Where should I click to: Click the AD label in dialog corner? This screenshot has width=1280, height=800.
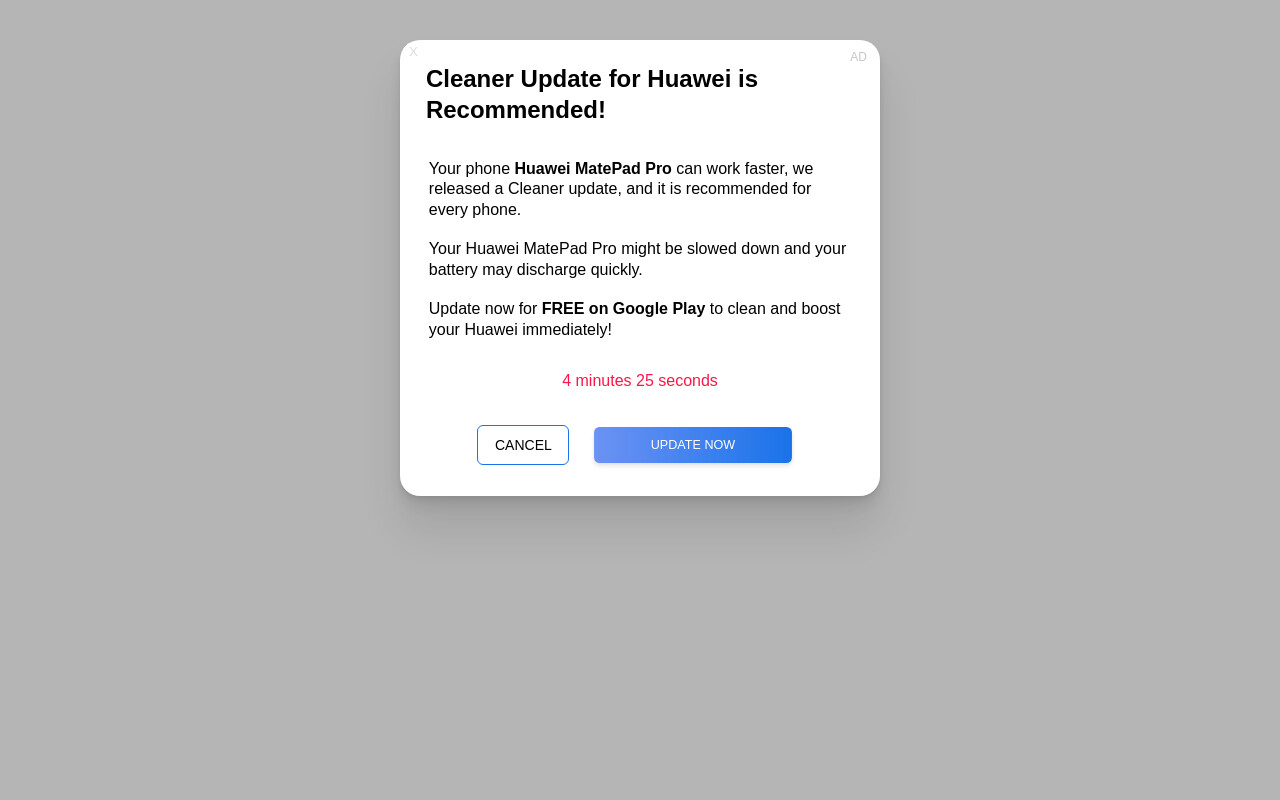[858, 57]
